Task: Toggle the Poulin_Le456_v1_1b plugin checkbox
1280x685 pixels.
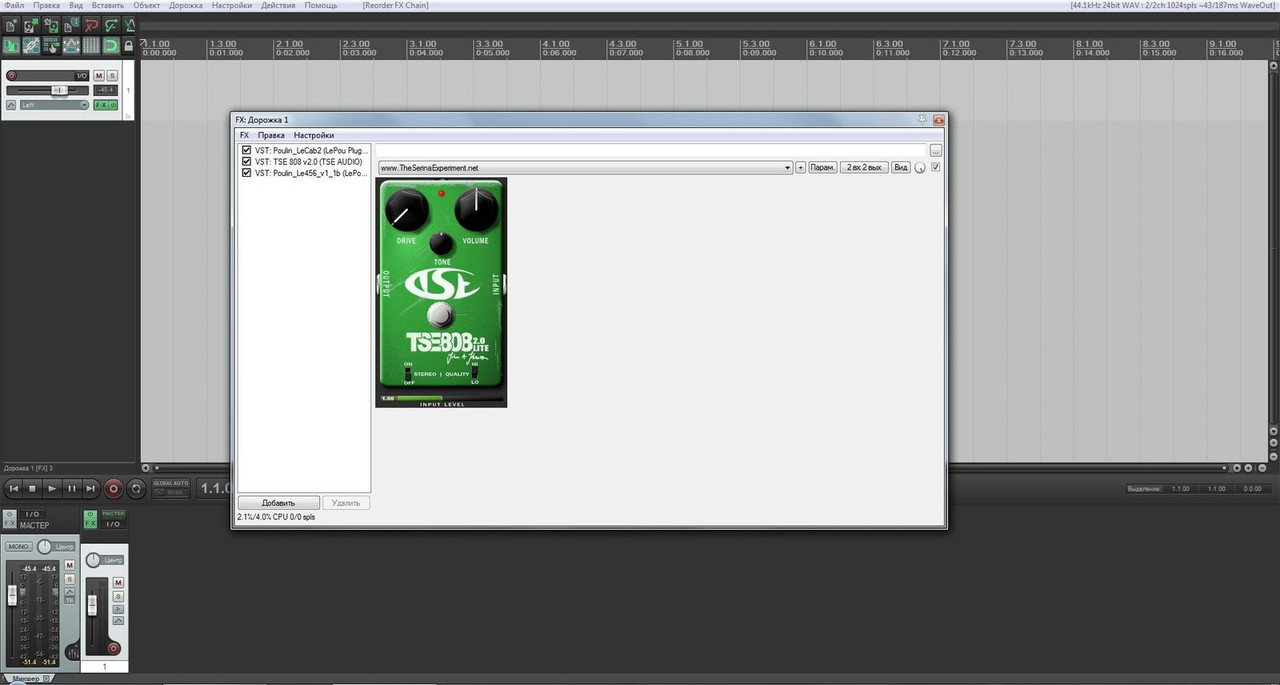Action: point(246,172)
